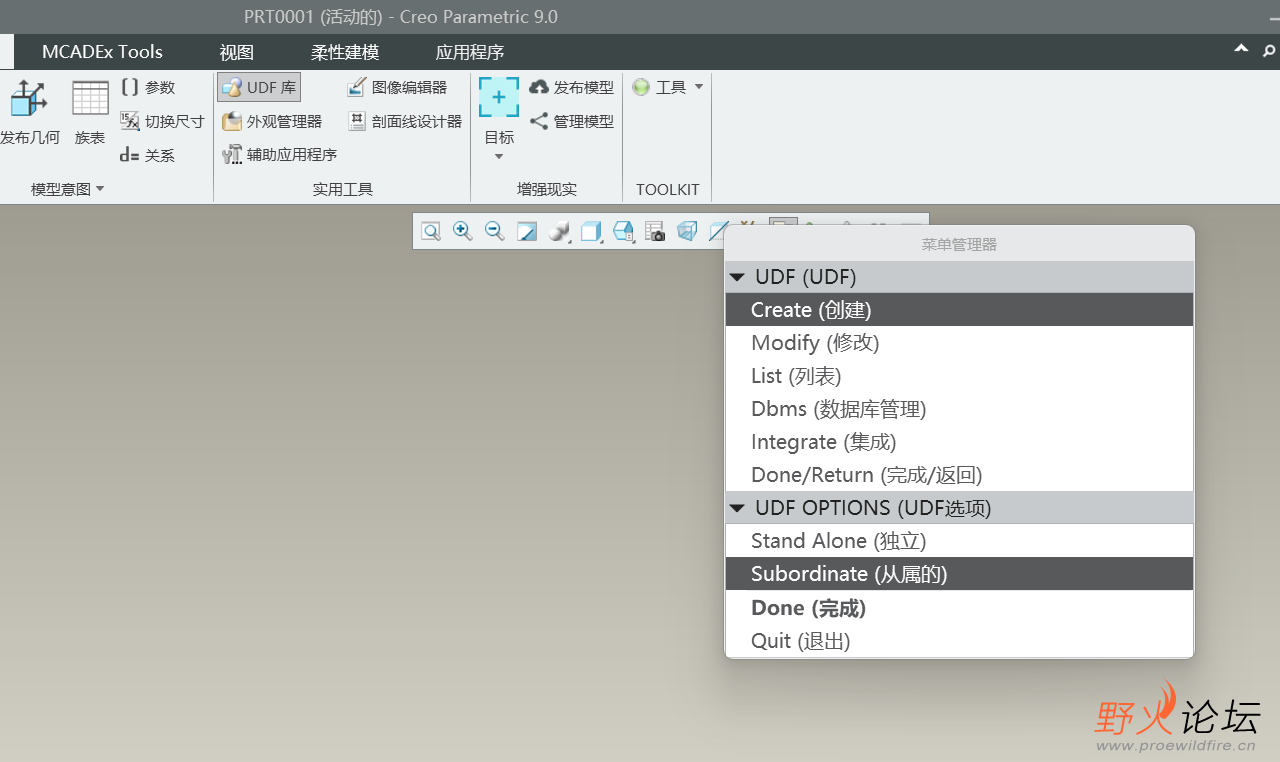Collapse the UDF OPTIONS section triangle

pyautogui.click(x=737, y=508)
